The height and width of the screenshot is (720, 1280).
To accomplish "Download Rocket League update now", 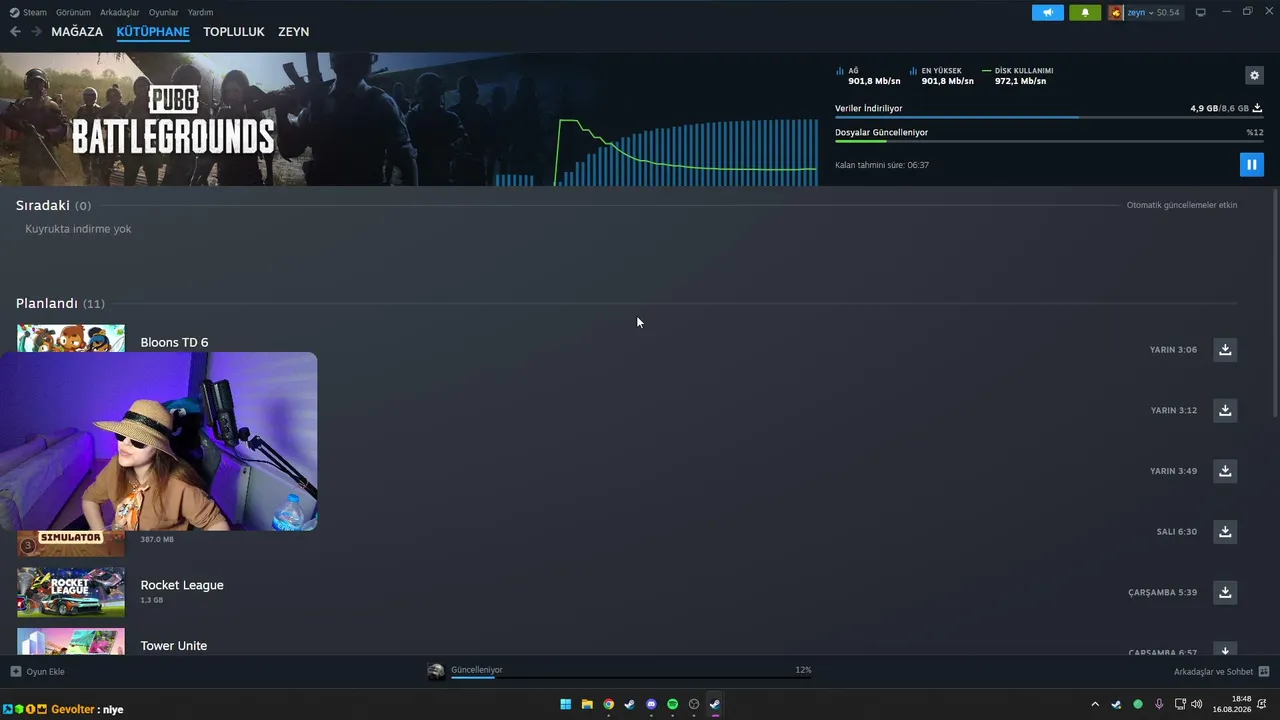I will tap(1225, 592).
